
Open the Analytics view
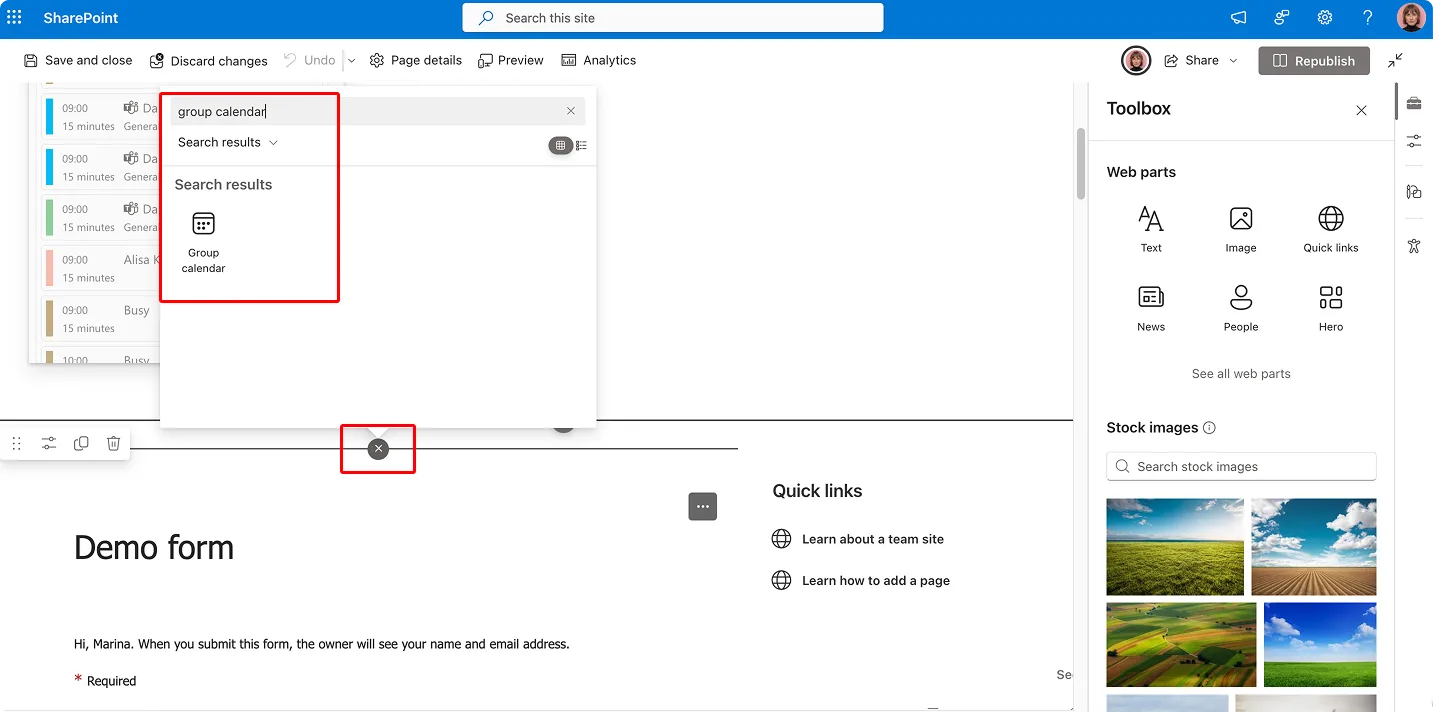(x=599, y=60)
